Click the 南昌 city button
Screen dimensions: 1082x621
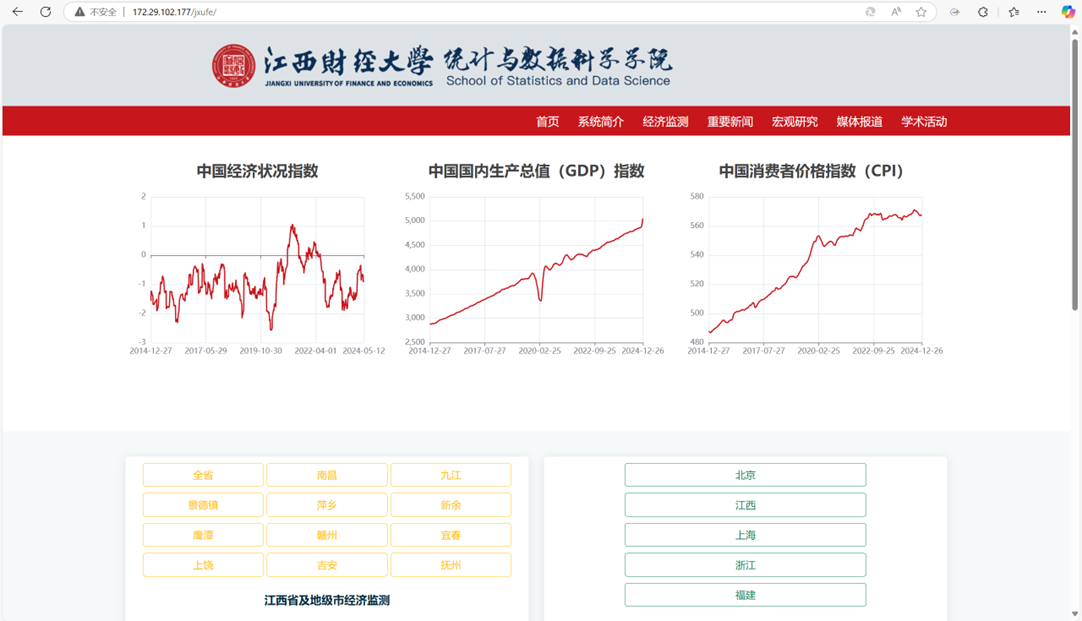click(x=327, y=475)
